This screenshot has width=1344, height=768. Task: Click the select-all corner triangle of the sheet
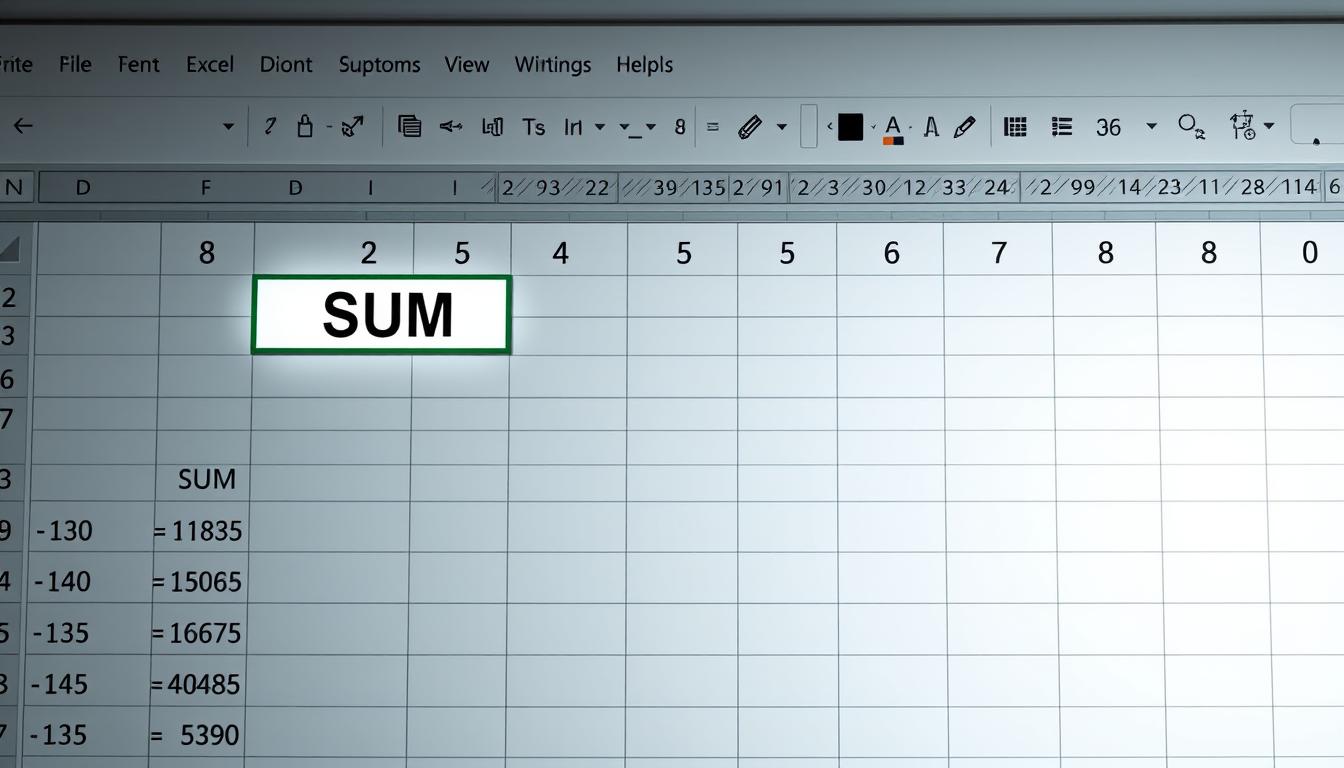11,249
